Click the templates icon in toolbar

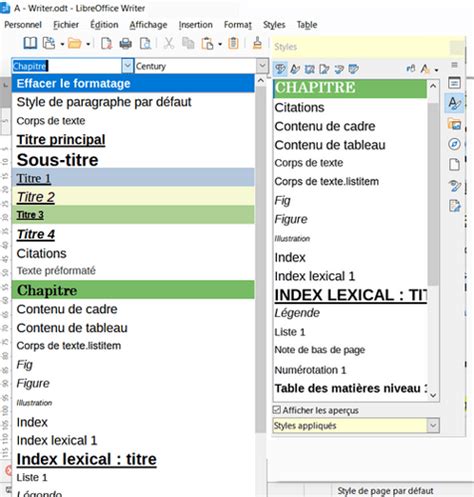tap(49, 43)
